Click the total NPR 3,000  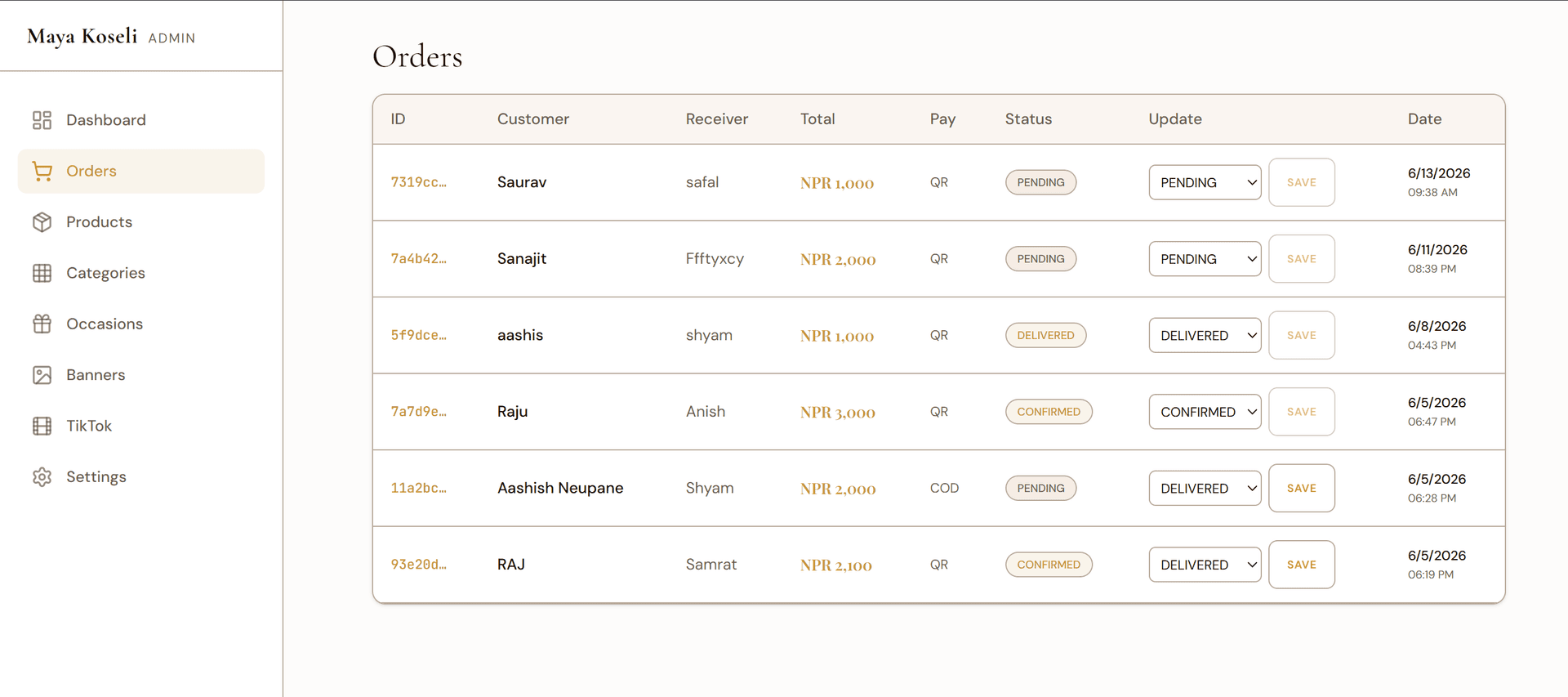click(838, 413)
